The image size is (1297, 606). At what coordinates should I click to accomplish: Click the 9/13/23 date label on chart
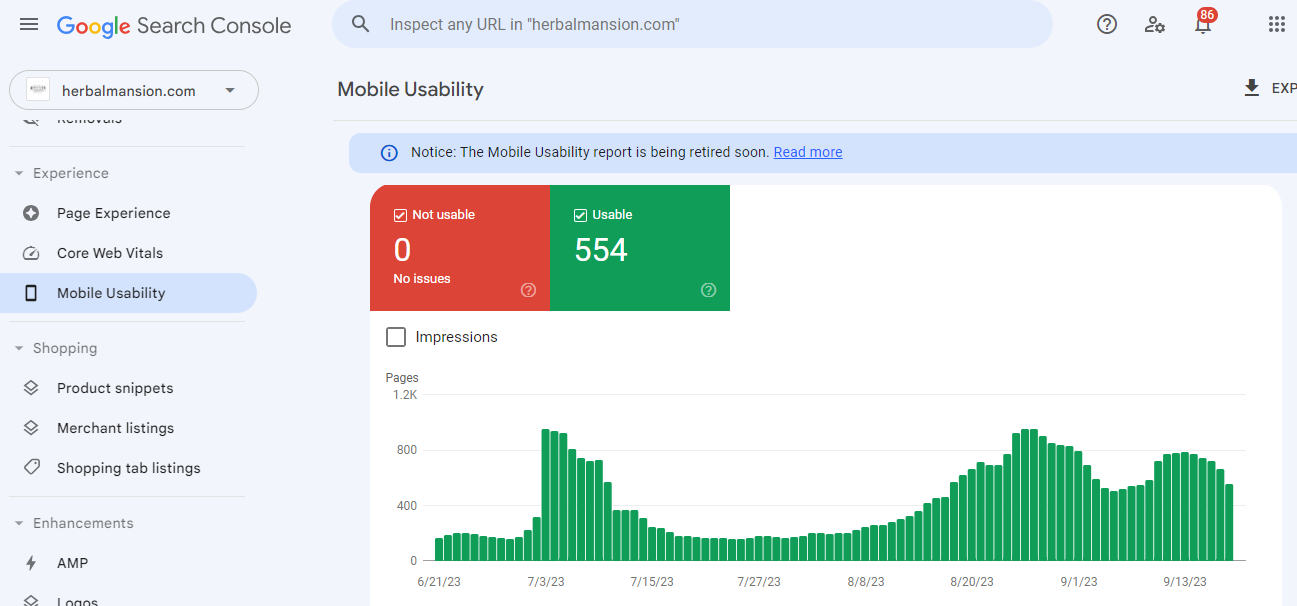tap(1185, 581)
